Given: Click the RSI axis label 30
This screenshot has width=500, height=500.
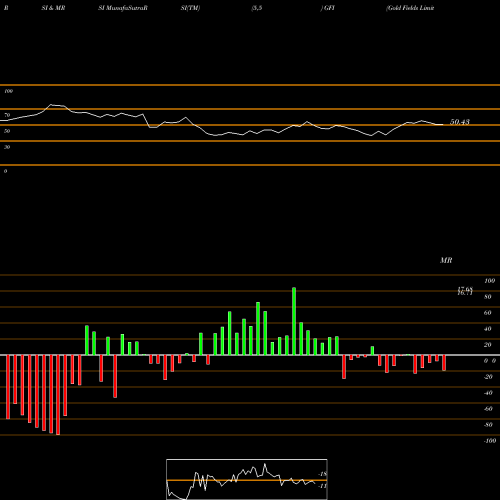Looking at the screenshot, I should point(7,147).
